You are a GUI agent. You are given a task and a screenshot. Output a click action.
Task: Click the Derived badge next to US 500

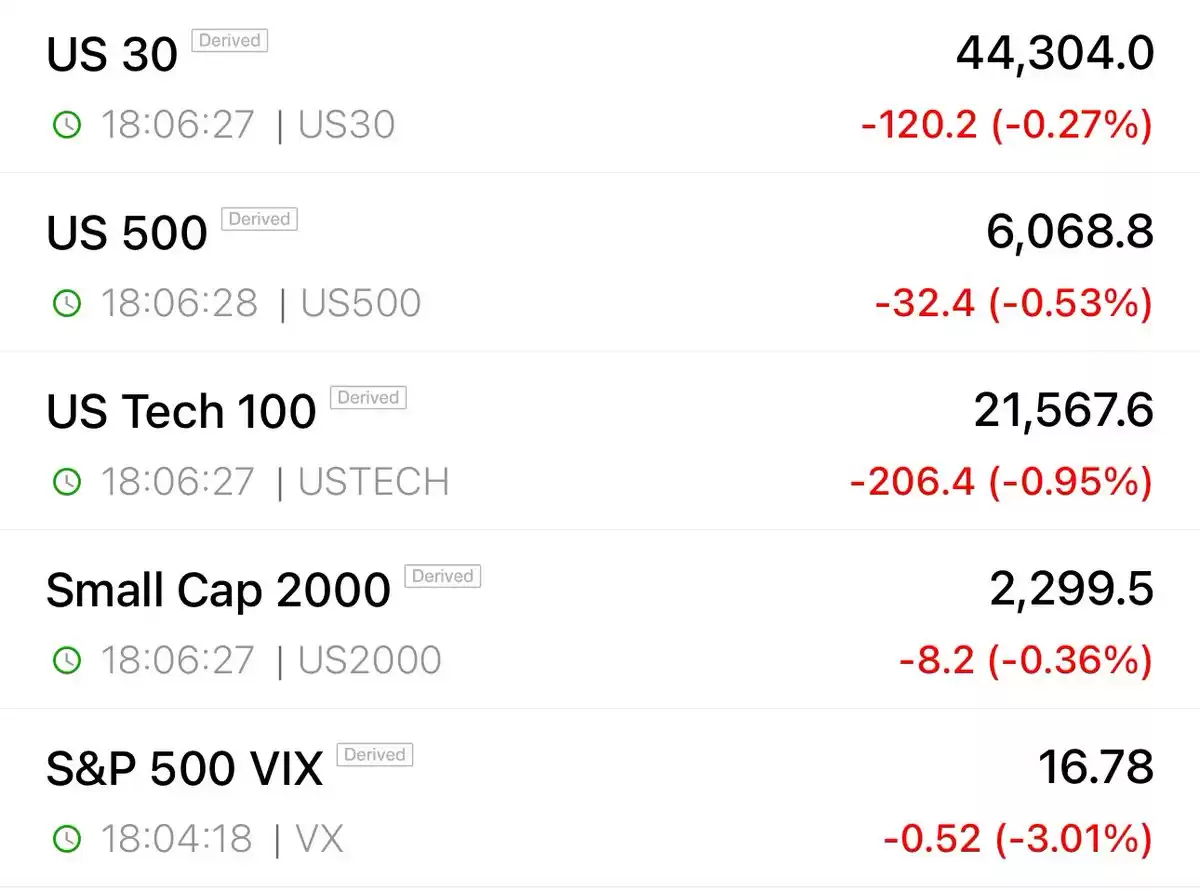click(259, 219)
